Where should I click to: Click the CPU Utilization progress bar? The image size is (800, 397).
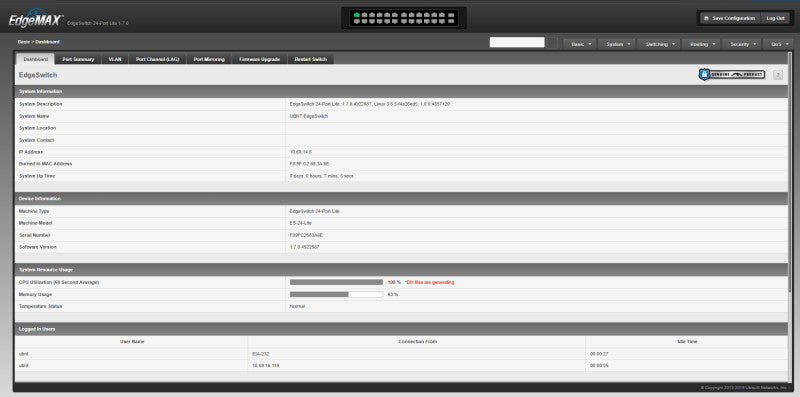pos(336,282)
